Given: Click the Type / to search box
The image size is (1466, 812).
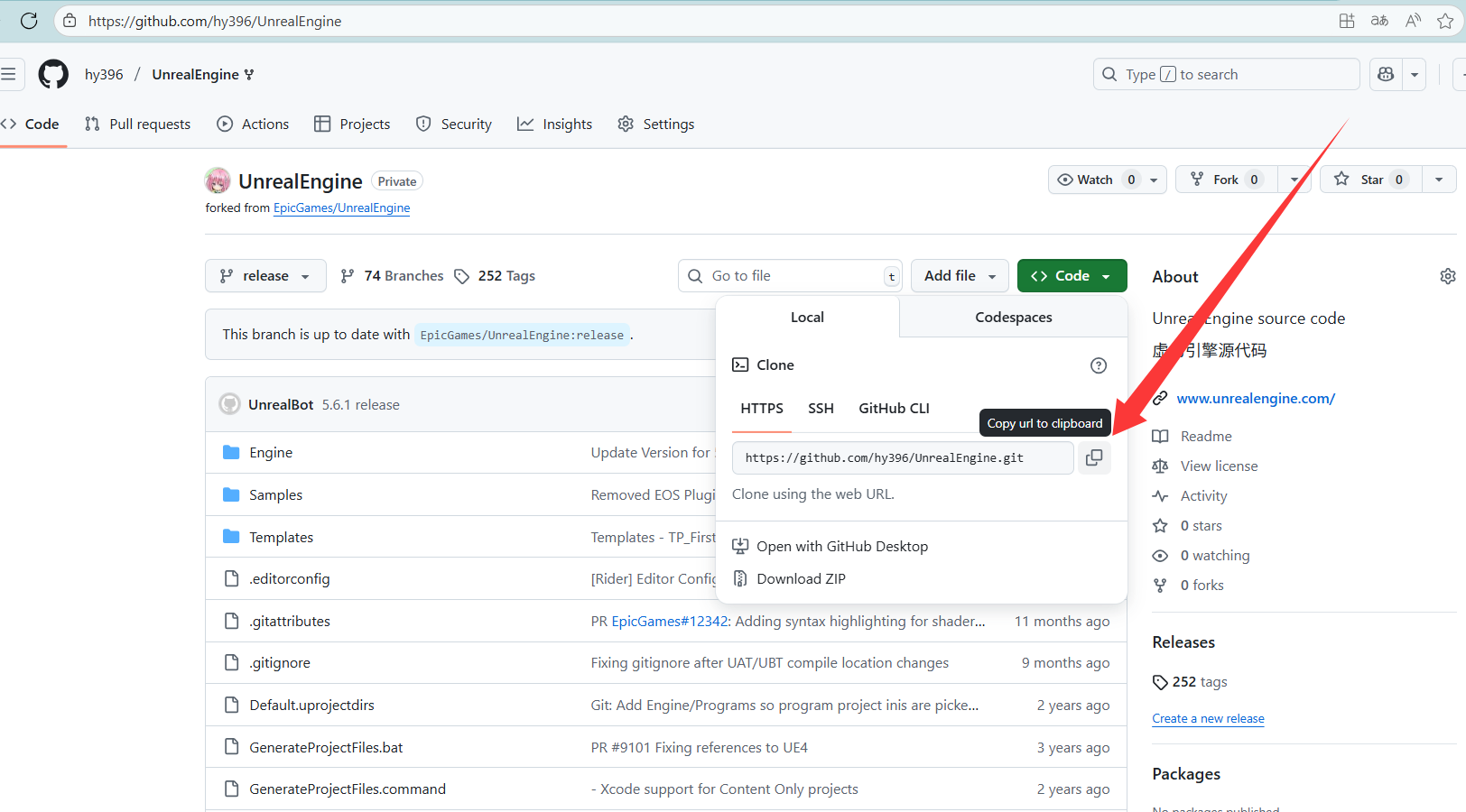Looking at the screenshot, I should click(1226, 74).
